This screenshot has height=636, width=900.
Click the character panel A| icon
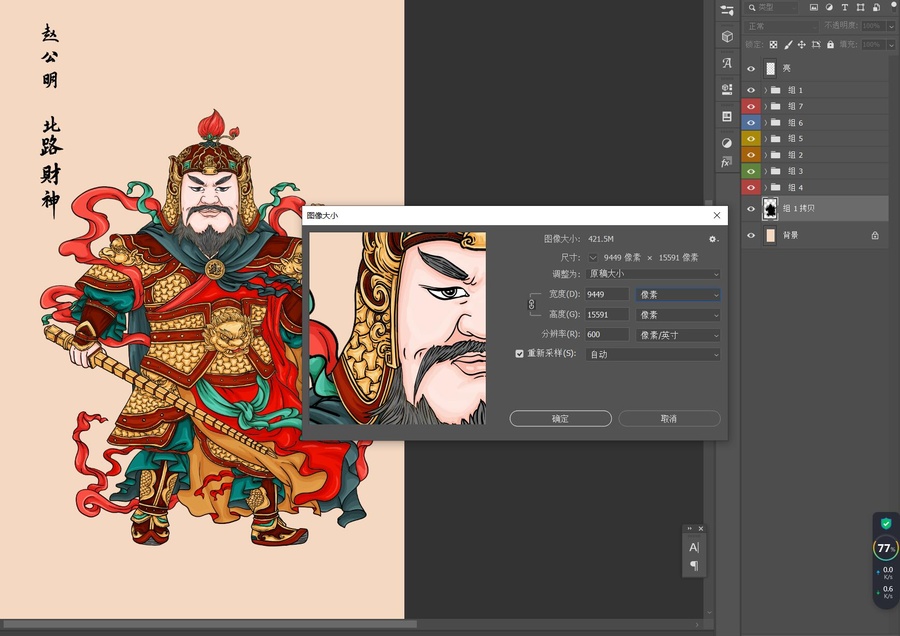coord(694,548)
